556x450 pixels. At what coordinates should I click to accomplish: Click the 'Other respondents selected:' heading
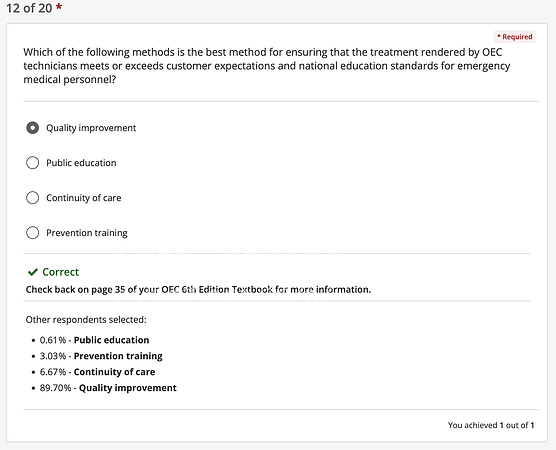(86, 320)
